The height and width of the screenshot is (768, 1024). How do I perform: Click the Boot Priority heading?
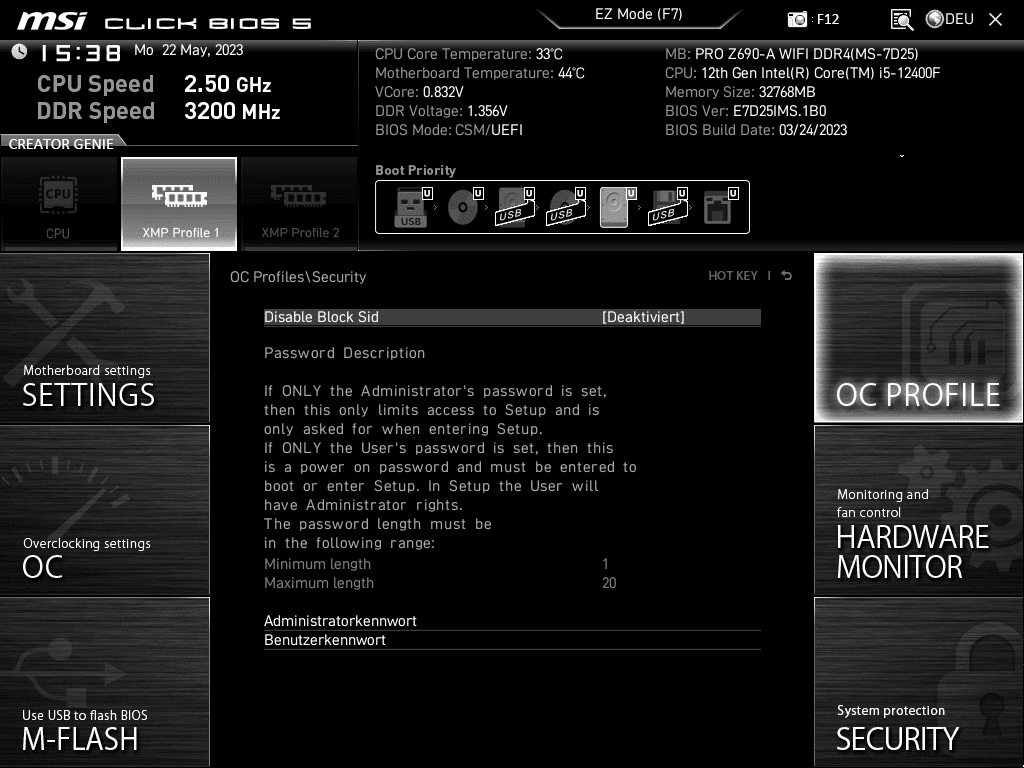pyautogui.click(x=415, y=170)
